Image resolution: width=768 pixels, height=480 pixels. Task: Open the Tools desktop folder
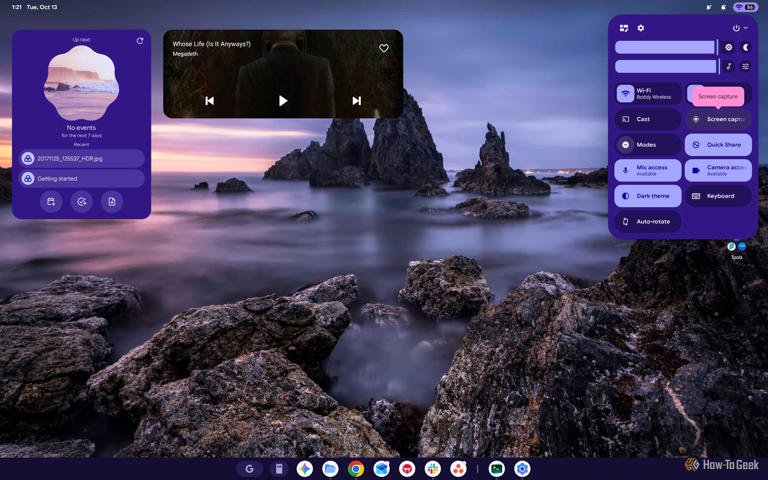737,250
